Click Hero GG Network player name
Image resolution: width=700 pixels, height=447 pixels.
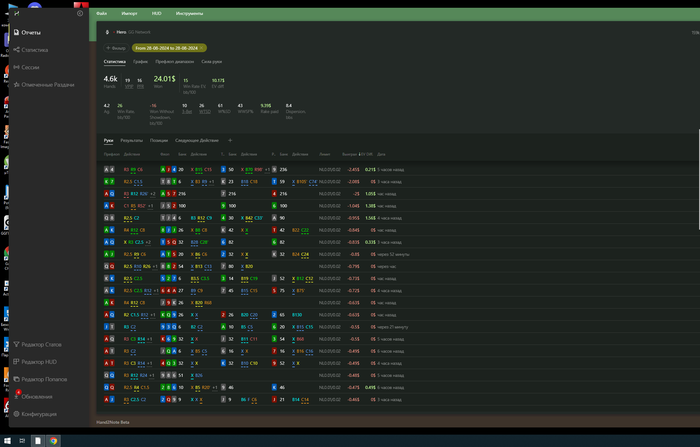click(x=133, y=32)
